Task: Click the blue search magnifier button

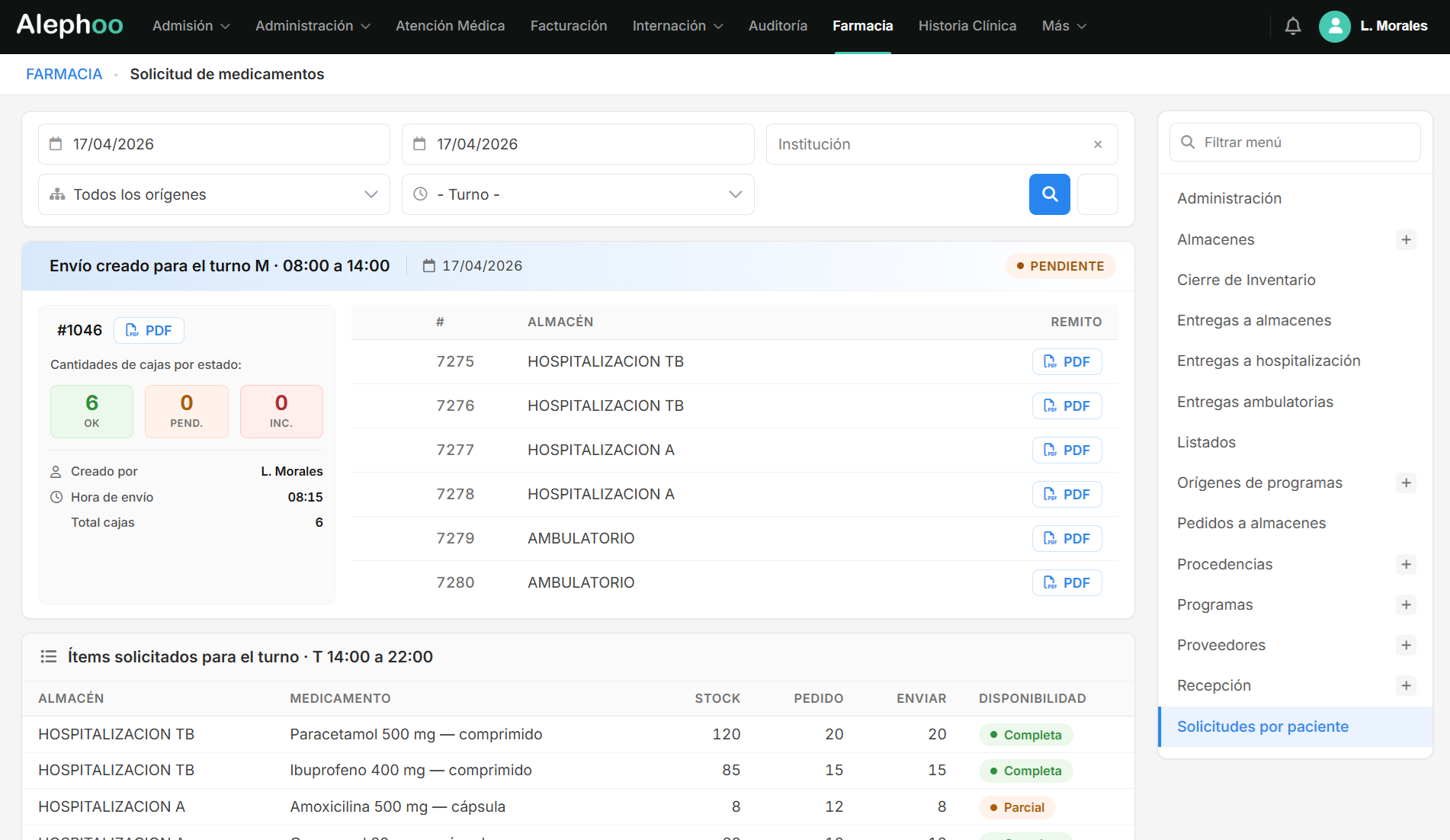Action: [x=1049, y=194]
